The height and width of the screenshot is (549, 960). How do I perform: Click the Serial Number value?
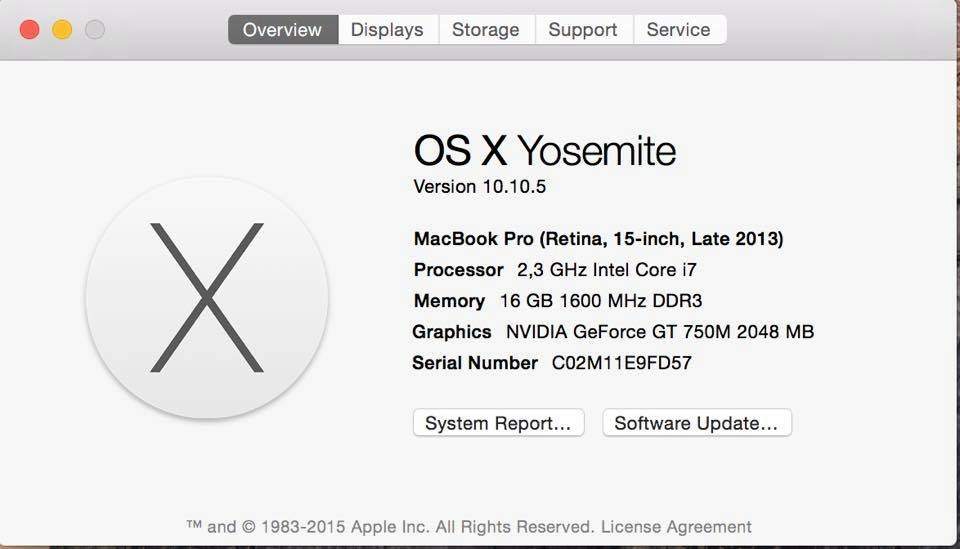[x=621, y=363]
